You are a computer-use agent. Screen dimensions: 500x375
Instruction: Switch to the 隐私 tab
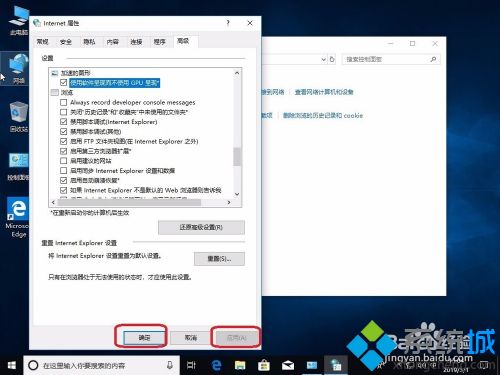89,42
